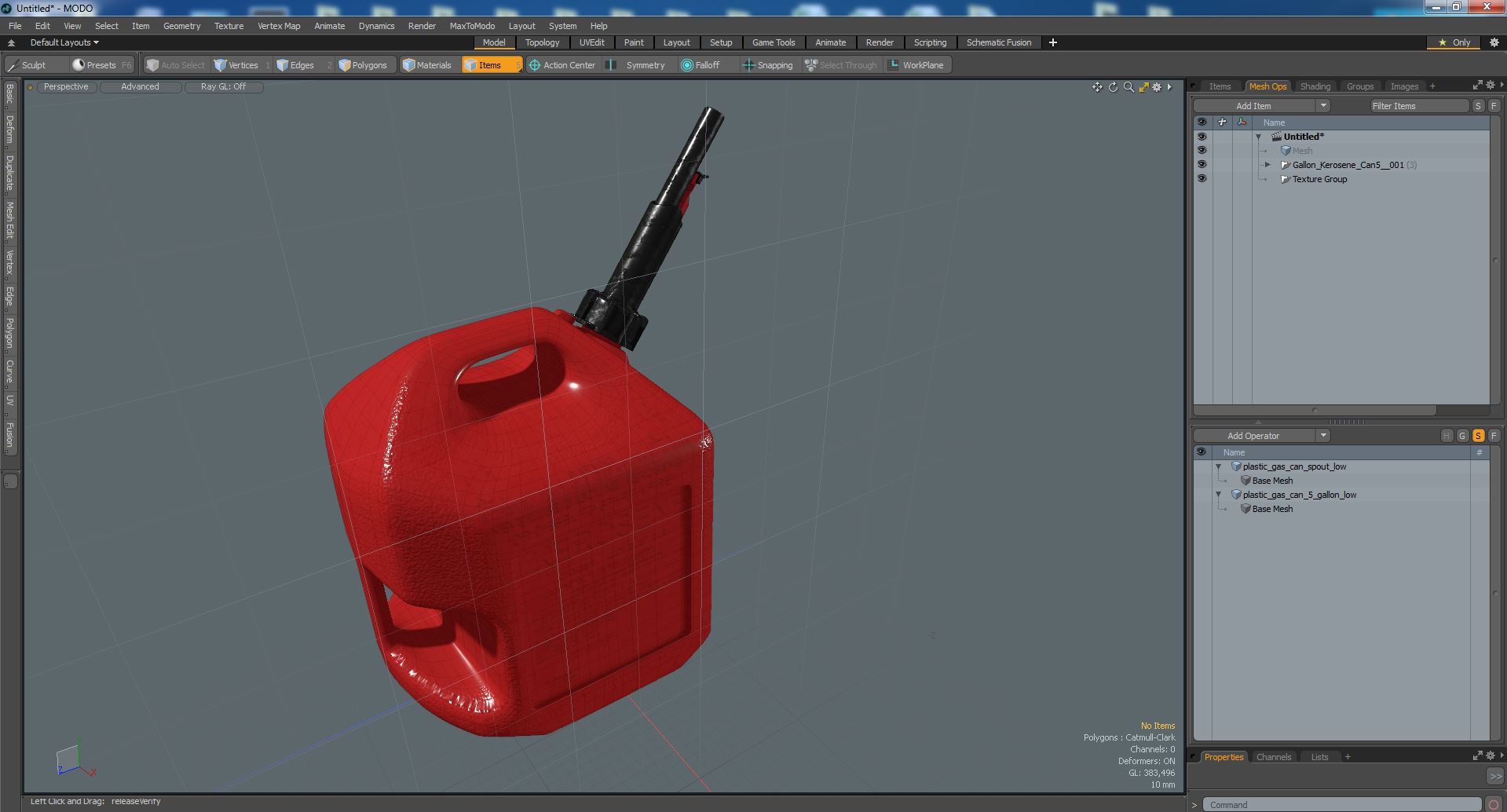Open Items panel settings gear
This screenshot has height=812, width=1507.
(x=1490, y=86)
